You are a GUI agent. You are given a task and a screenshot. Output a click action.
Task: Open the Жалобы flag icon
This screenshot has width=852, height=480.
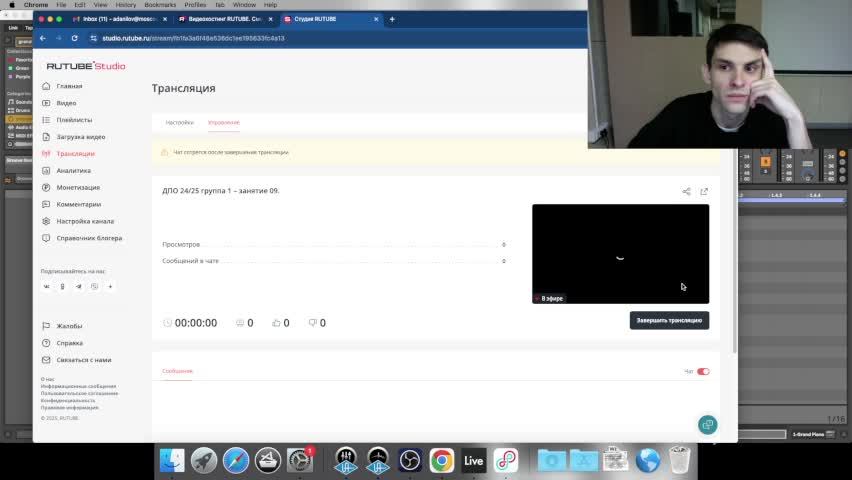[x=46, y=326]
